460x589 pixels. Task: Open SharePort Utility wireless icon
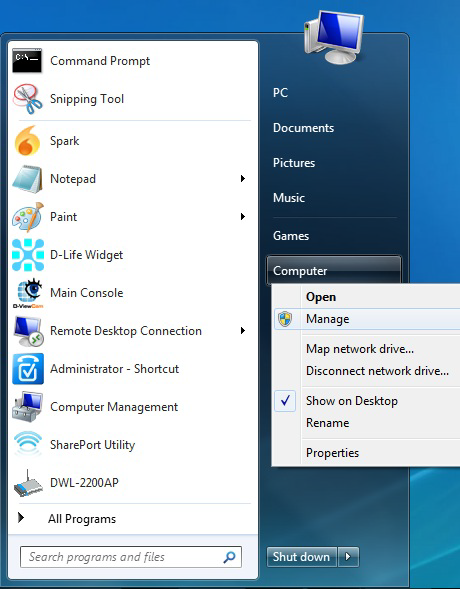[x=28, y=445]
